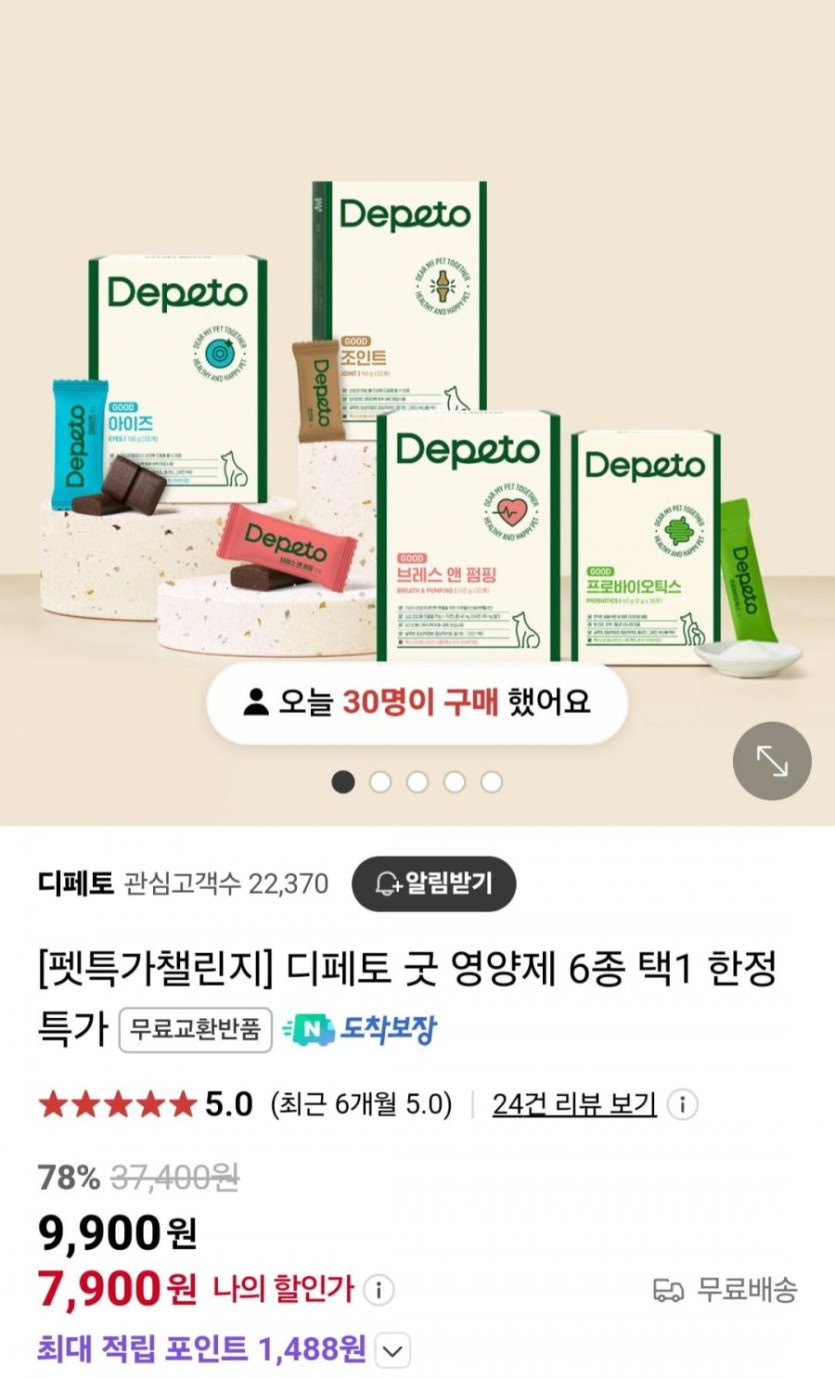This screenshot has width=835, height=1379.
Task: Tap the 오늘 30명이 구매 했어요 banner
Action: pos(417,702)
